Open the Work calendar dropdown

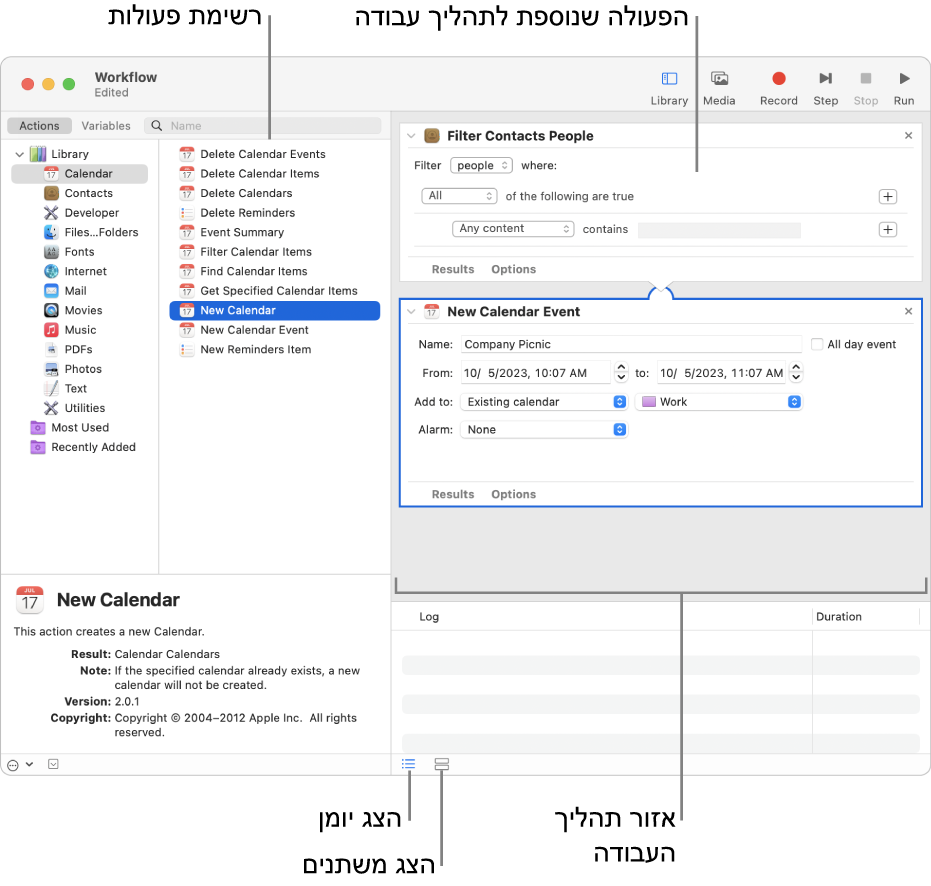(x=718, y=402)
